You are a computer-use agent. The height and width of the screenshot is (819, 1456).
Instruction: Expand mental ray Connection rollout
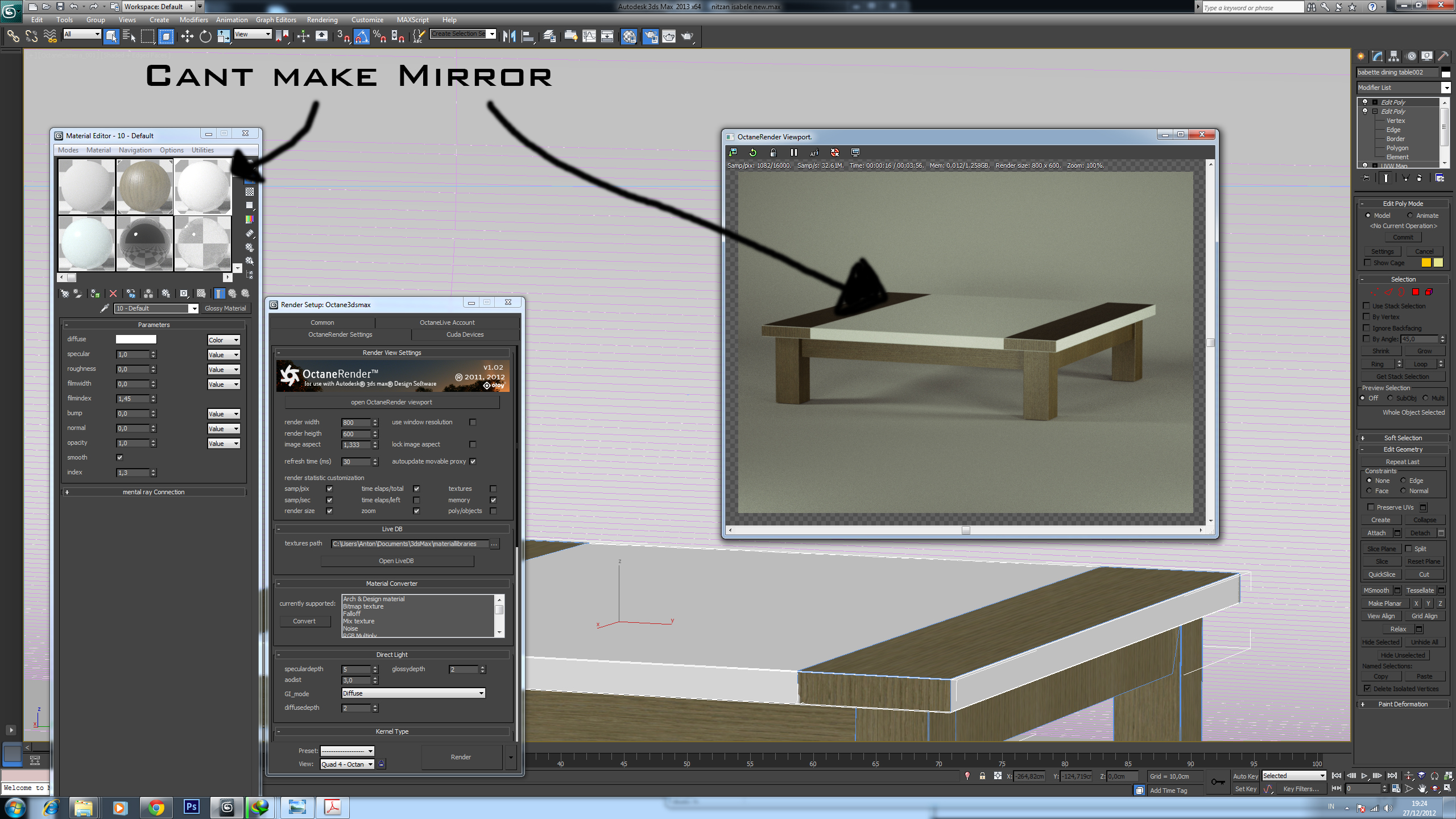[154, 492]
